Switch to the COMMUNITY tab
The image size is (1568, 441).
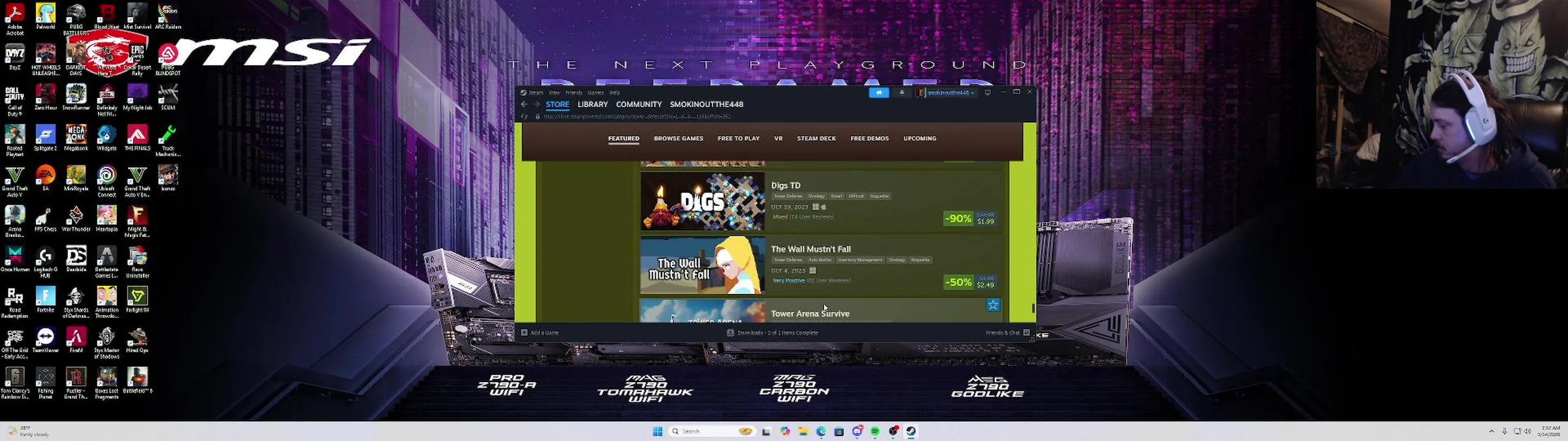[x=639, y=104]
